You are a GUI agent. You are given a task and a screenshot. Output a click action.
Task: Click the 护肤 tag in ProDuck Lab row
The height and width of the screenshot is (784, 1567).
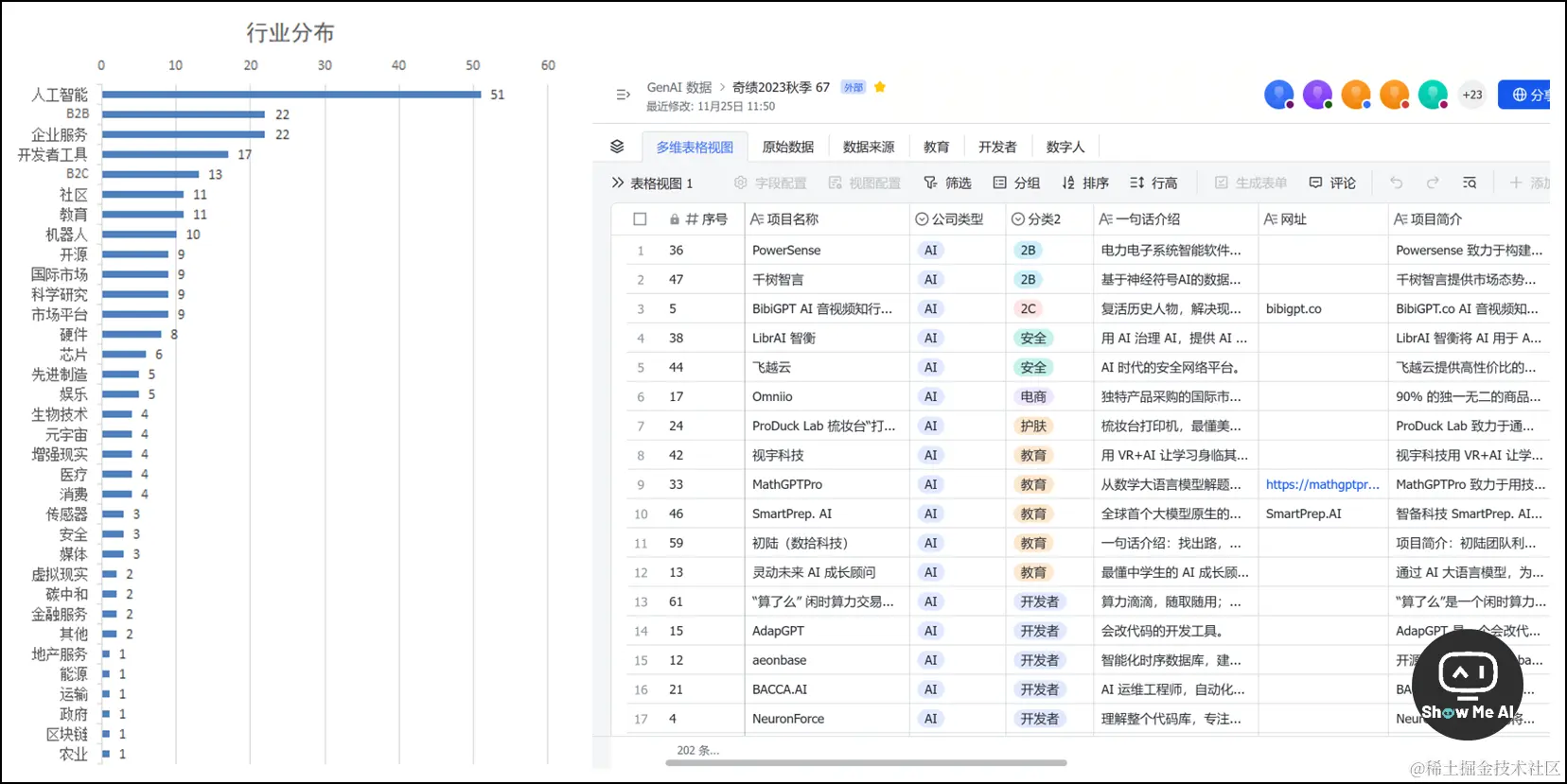[x=1033, y=426]
